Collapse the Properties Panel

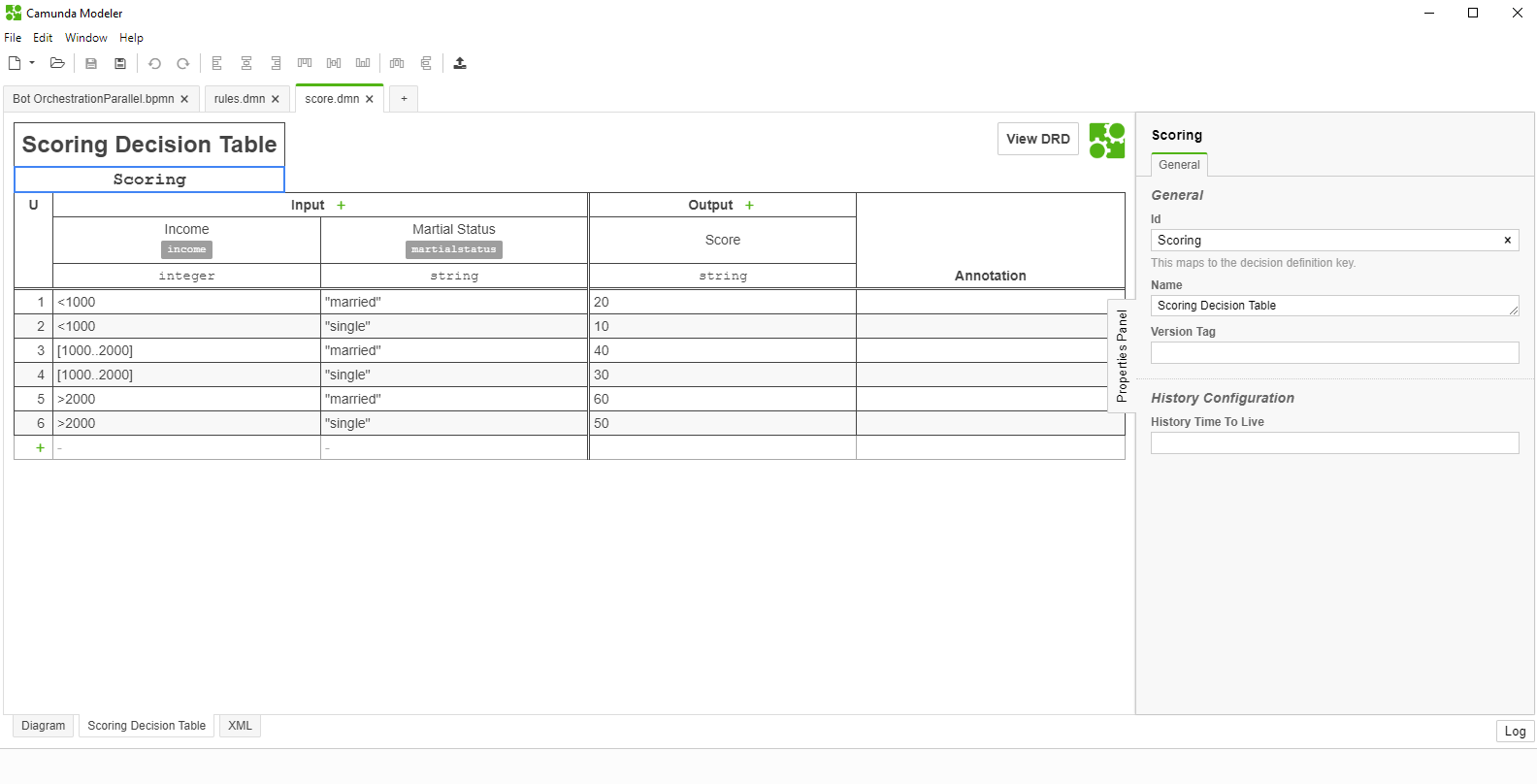[x=1122, y=356]
